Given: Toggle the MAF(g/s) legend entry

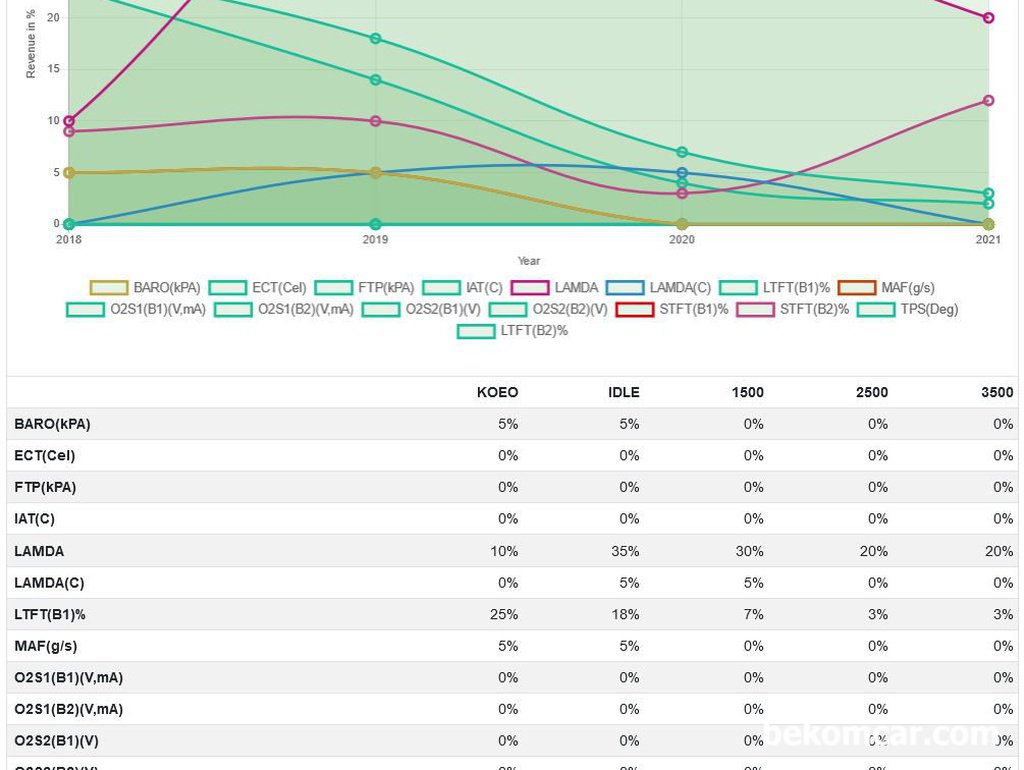Looking at the screenshot, I should click(857, 287).
